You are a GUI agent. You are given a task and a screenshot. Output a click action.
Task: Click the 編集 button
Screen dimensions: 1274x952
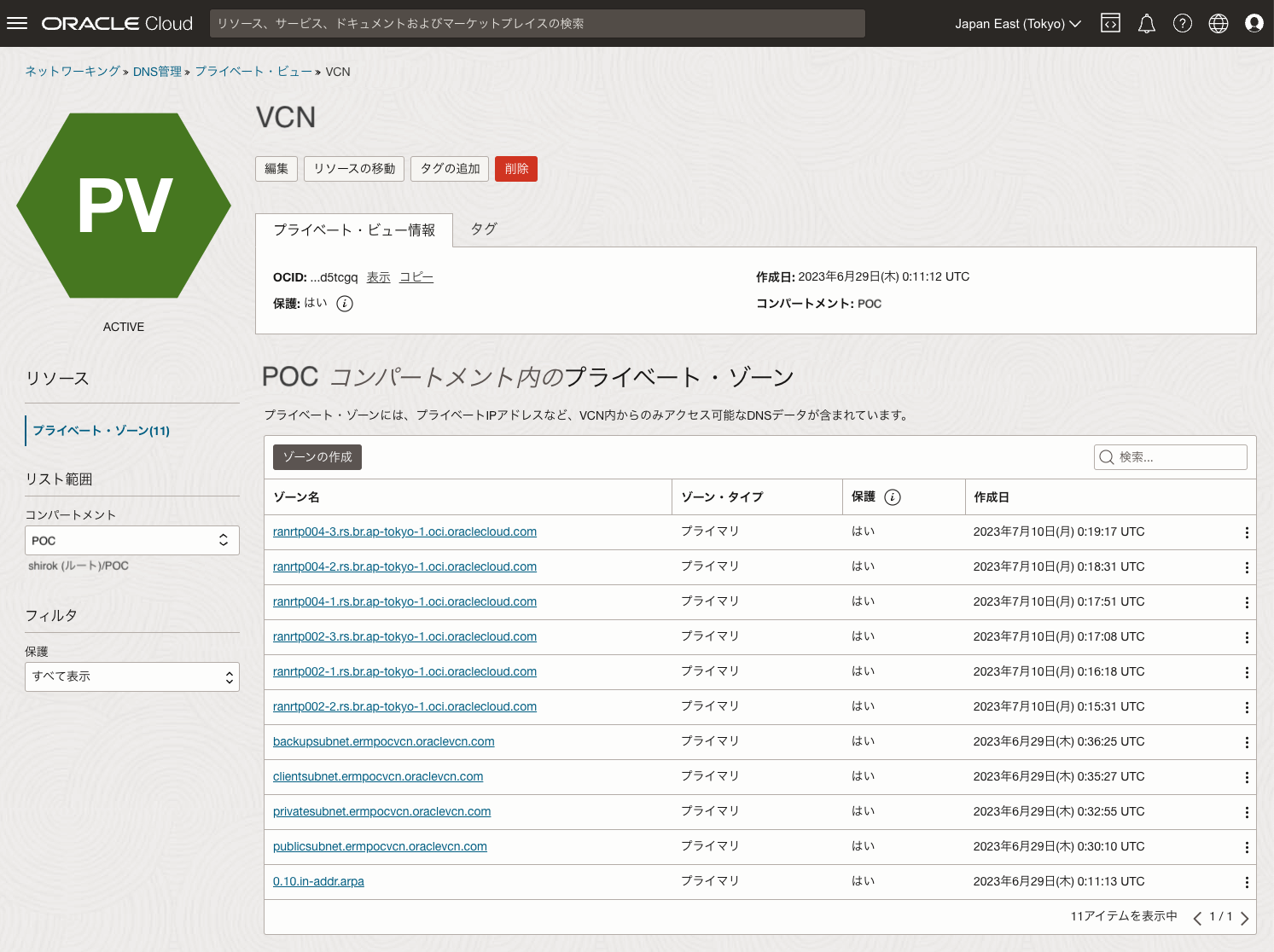click(276, 169)
